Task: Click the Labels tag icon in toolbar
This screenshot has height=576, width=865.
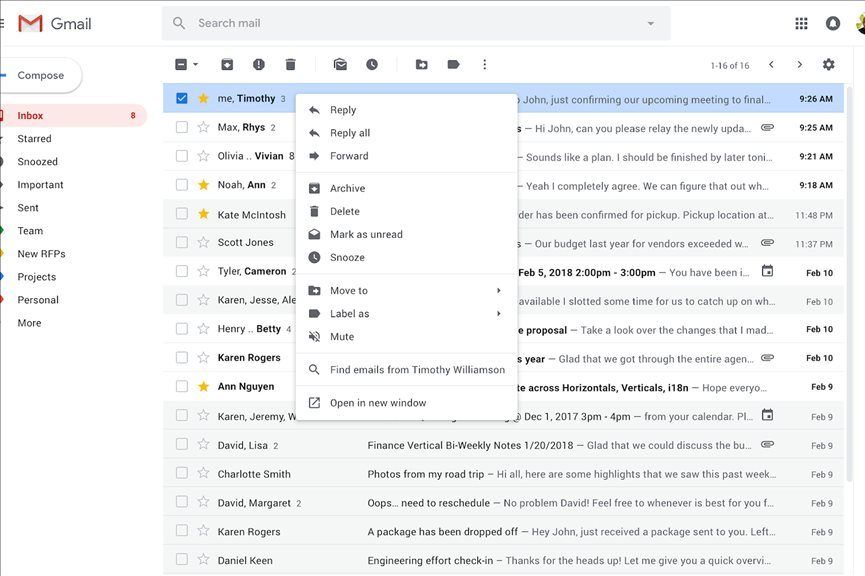Action: [x=453, y=65]
